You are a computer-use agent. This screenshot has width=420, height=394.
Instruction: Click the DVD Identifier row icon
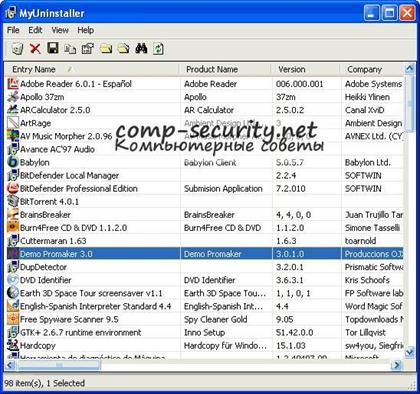coord(13,280)
